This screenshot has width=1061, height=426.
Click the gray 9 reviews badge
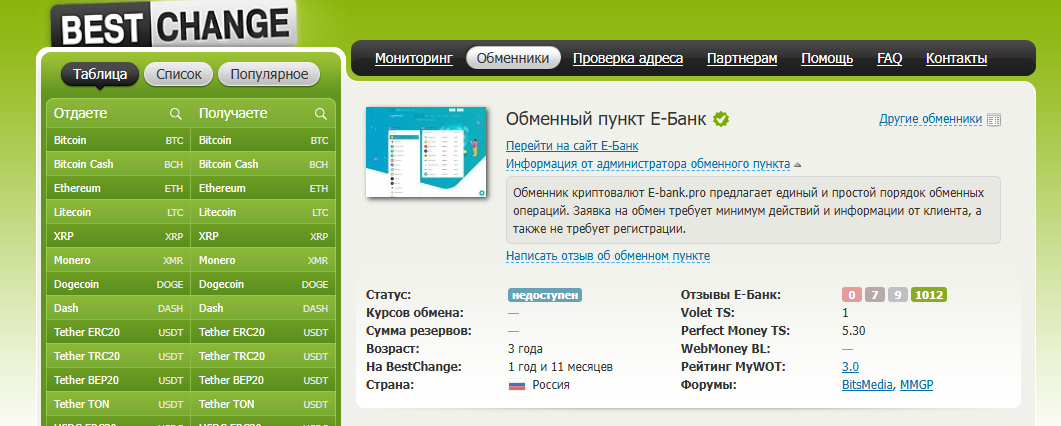(x=897, y=295)
